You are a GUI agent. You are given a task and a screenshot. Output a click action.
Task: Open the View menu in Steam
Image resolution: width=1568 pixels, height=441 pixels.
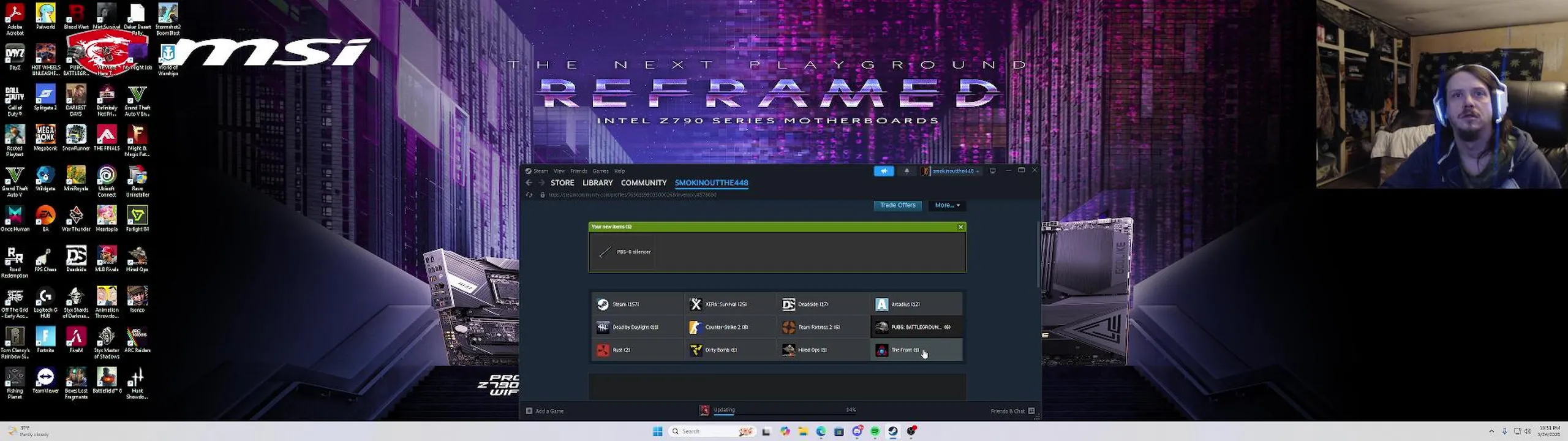click(x=559, y=171)
